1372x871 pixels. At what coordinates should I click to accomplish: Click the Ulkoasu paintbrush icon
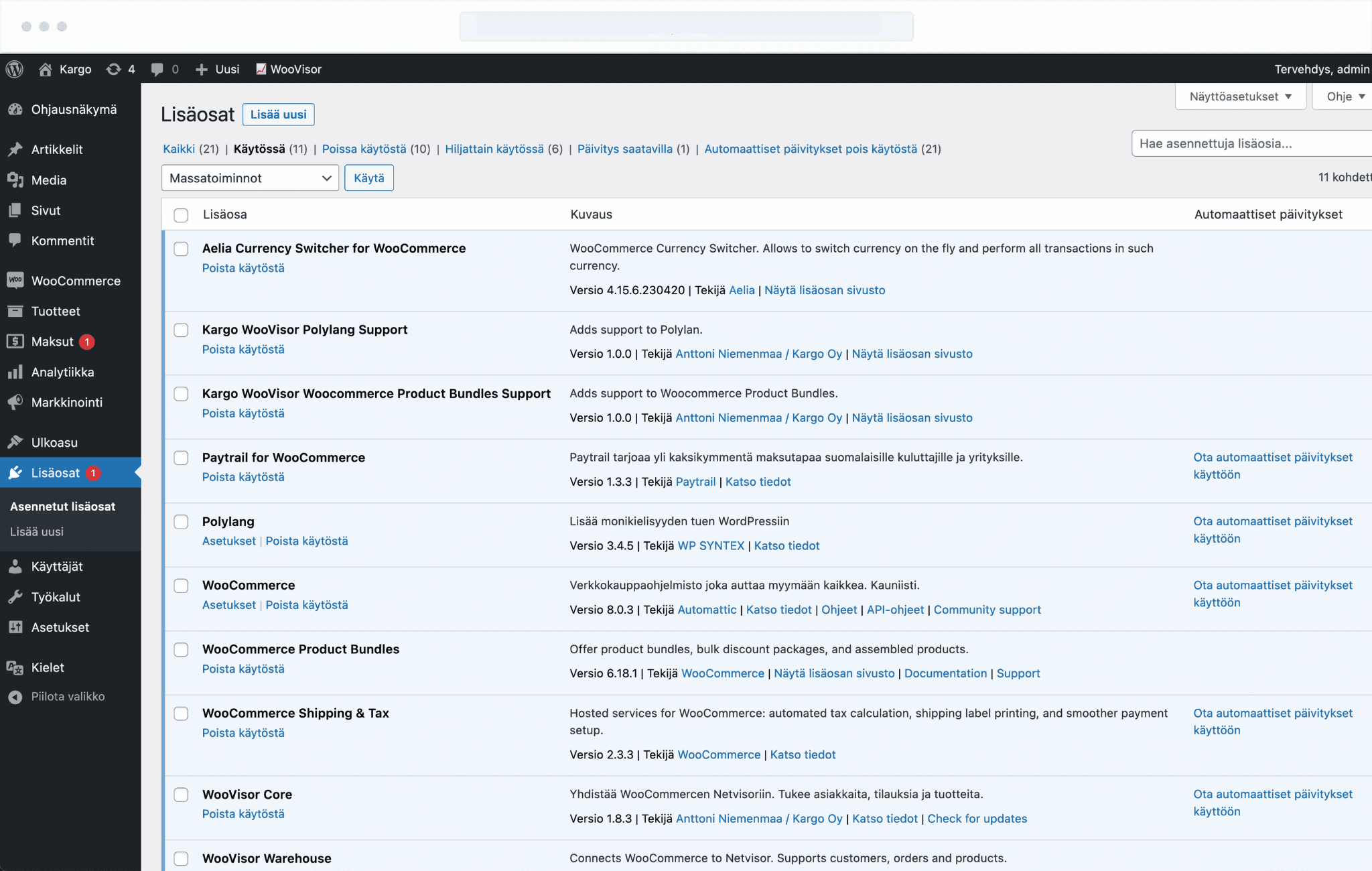15,442
